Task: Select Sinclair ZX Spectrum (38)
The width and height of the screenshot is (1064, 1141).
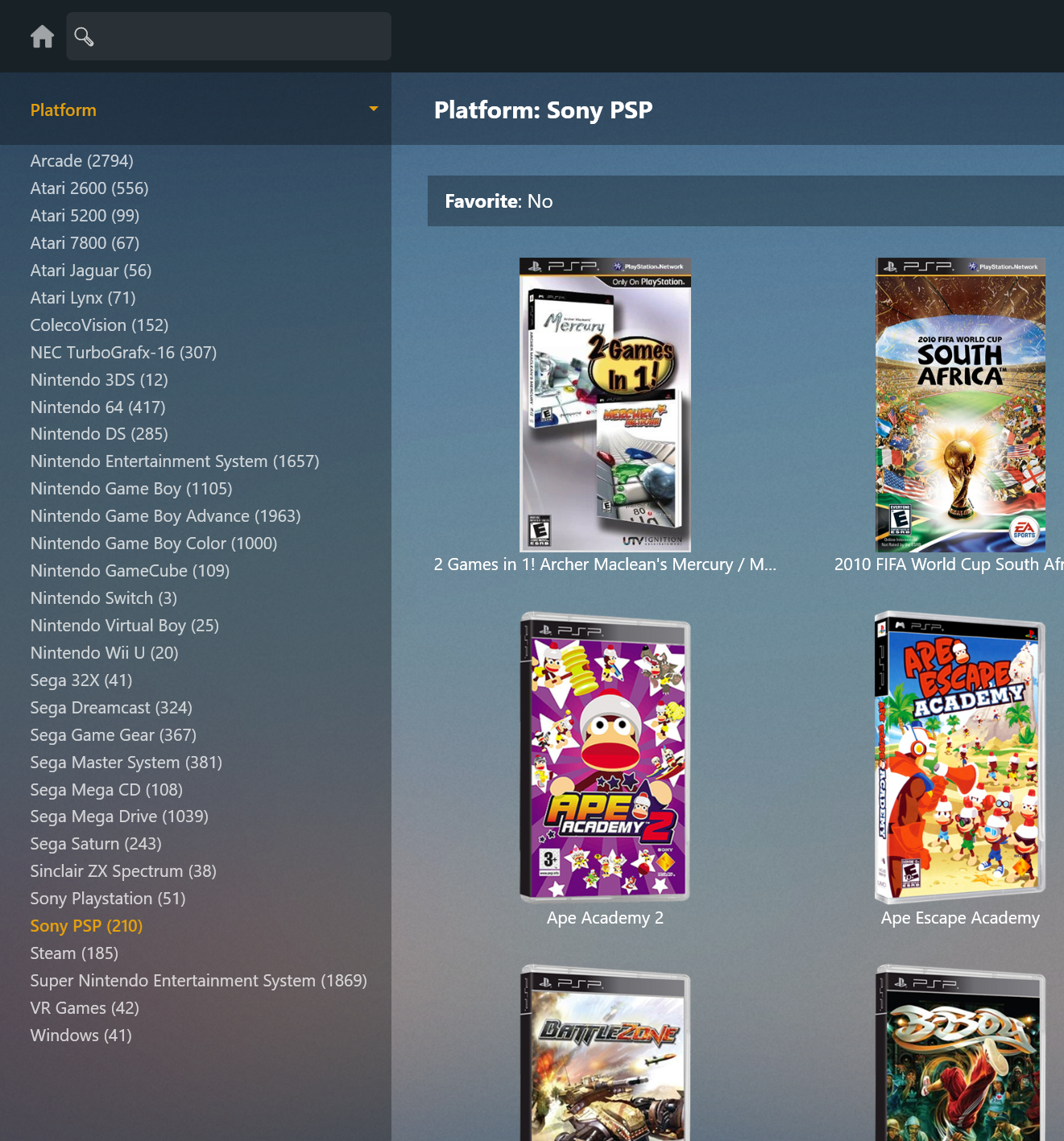Action: [123, 871]
